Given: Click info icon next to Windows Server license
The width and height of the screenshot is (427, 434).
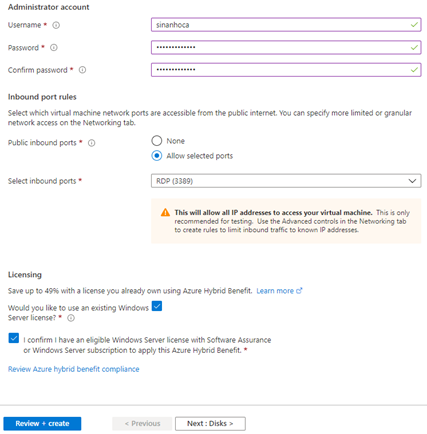Looking at the screenshot, I should click(x=71, y=318).
